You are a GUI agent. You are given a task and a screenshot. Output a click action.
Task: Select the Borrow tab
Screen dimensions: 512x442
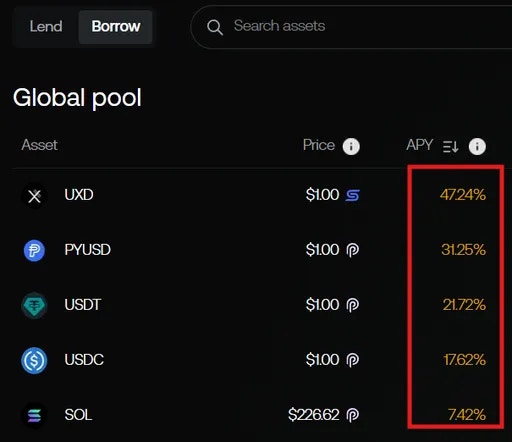pos(116,26)
